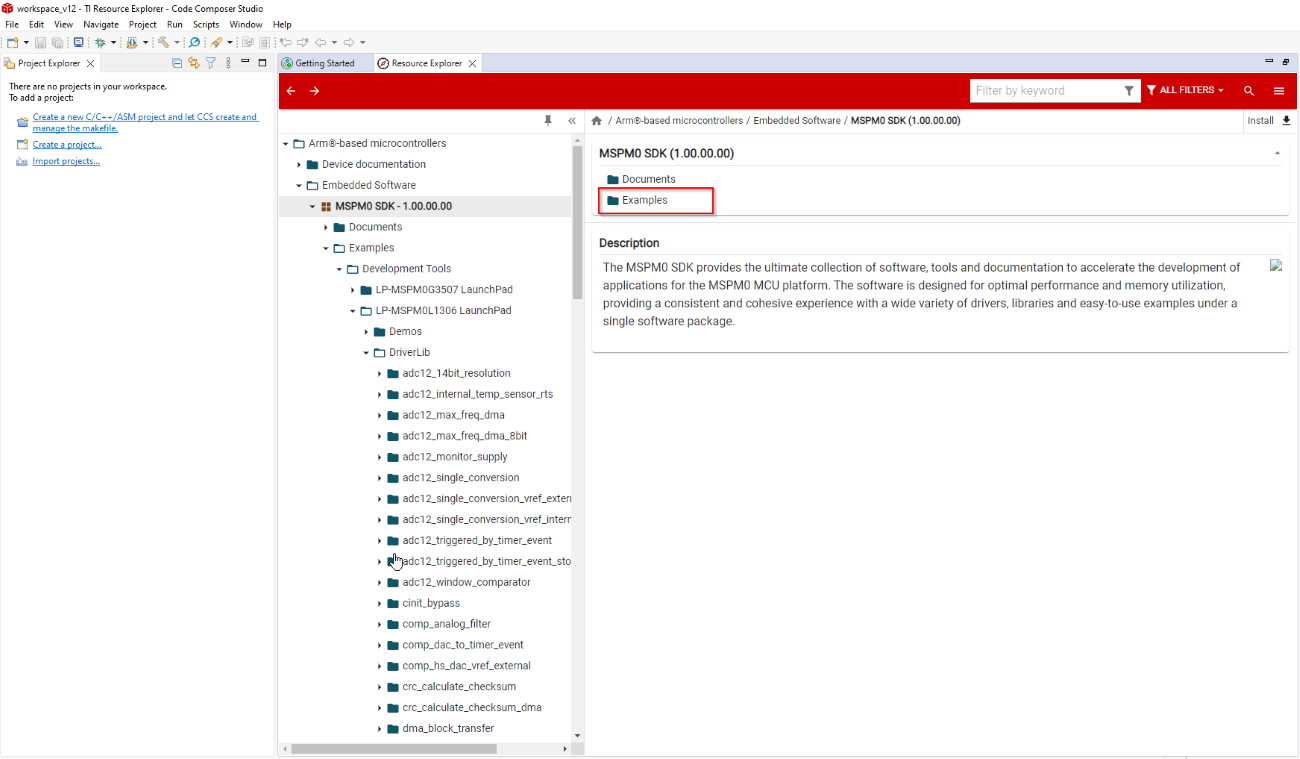Switch to the Getting Started tab
This screenshot has width=1300, height=759.
coord(324,63)
